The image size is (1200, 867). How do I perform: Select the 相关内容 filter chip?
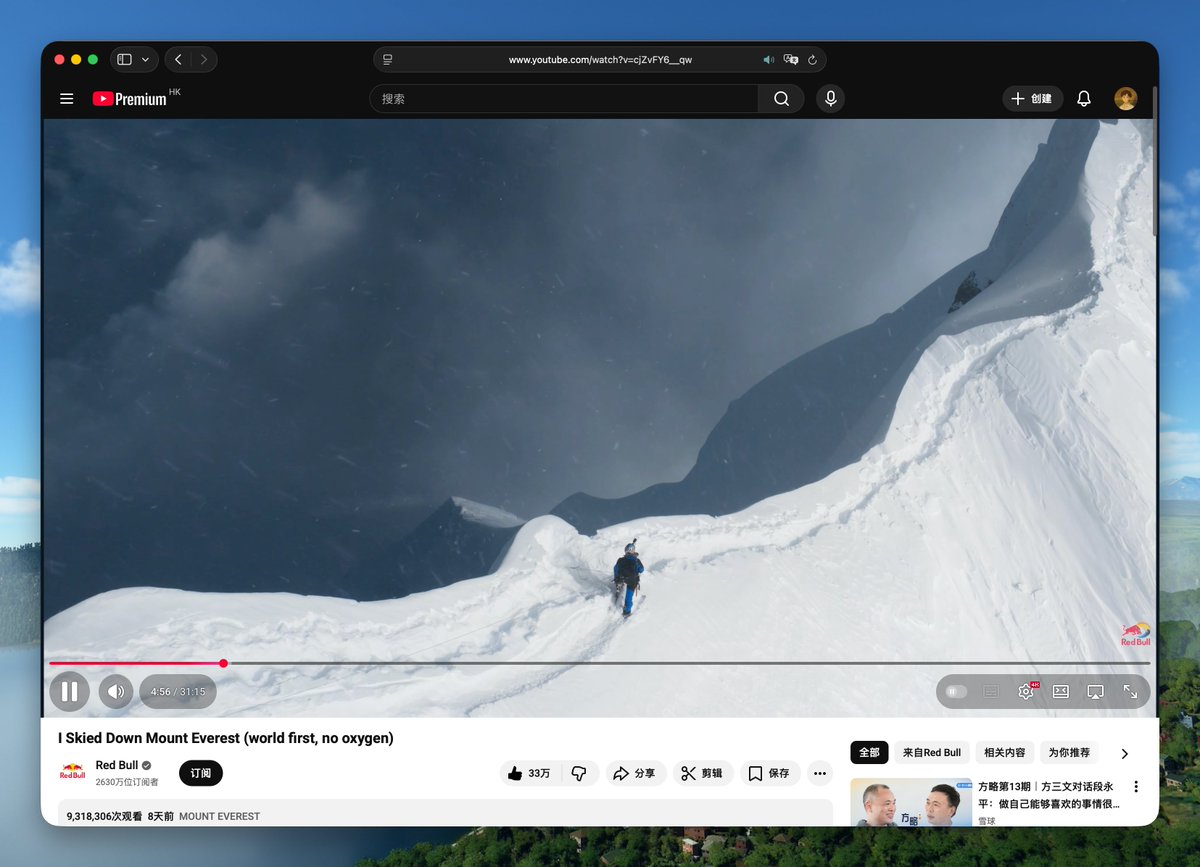pyautogui.click(x=1004, y=752)
